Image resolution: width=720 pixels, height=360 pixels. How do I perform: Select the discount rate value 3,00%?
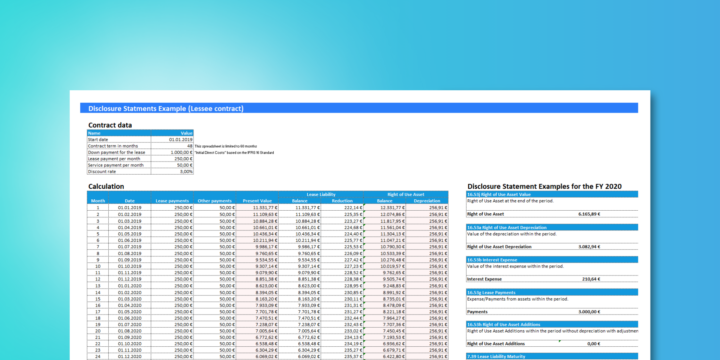(172, 171)
